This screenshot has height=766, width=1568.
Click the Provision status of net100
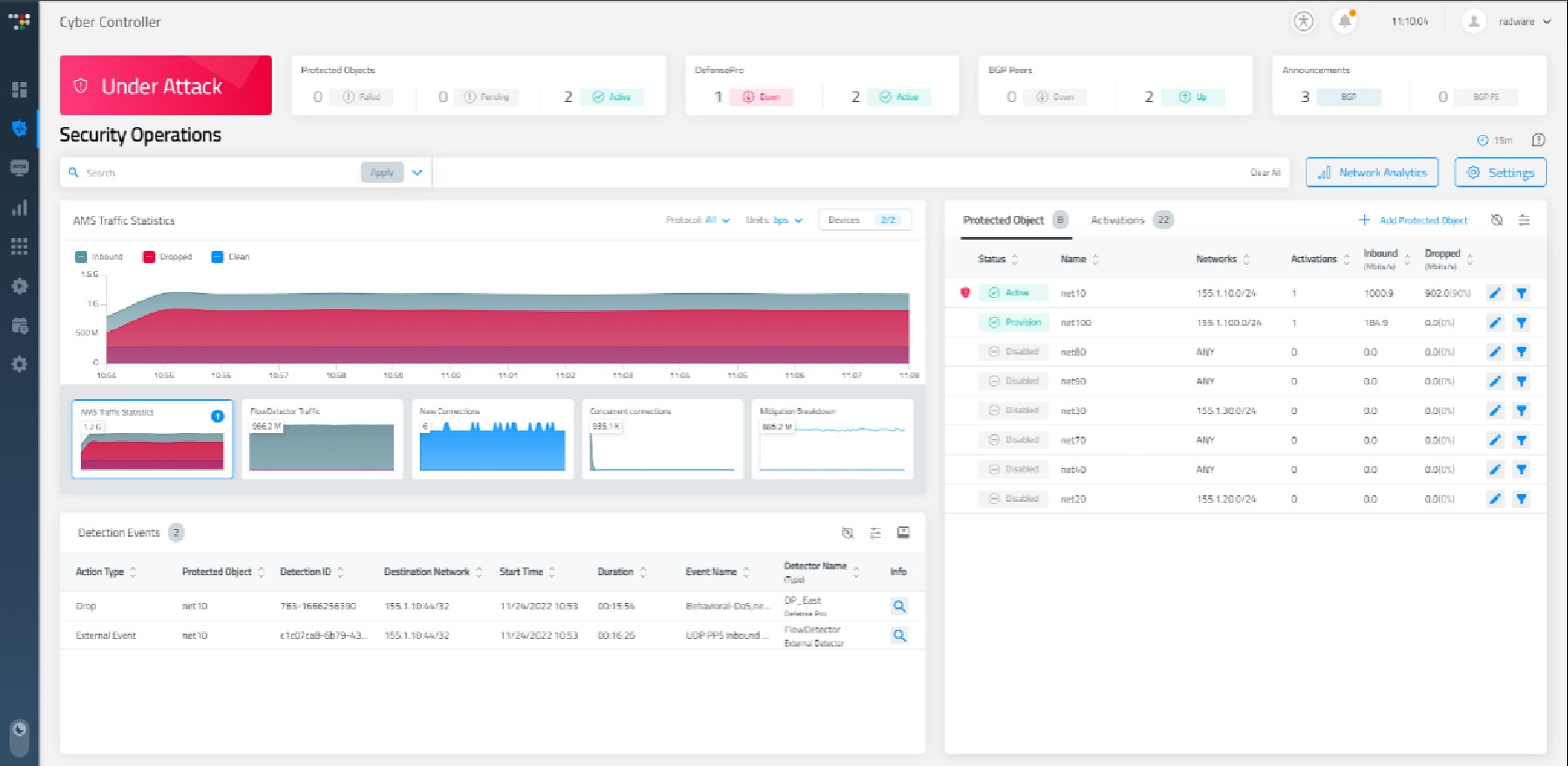(1013, 322)
